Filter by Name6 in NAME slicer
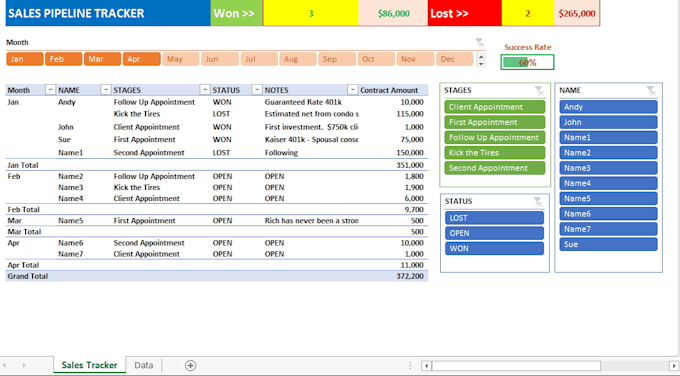This screenshot has width=680, height=376. point(608,214)
